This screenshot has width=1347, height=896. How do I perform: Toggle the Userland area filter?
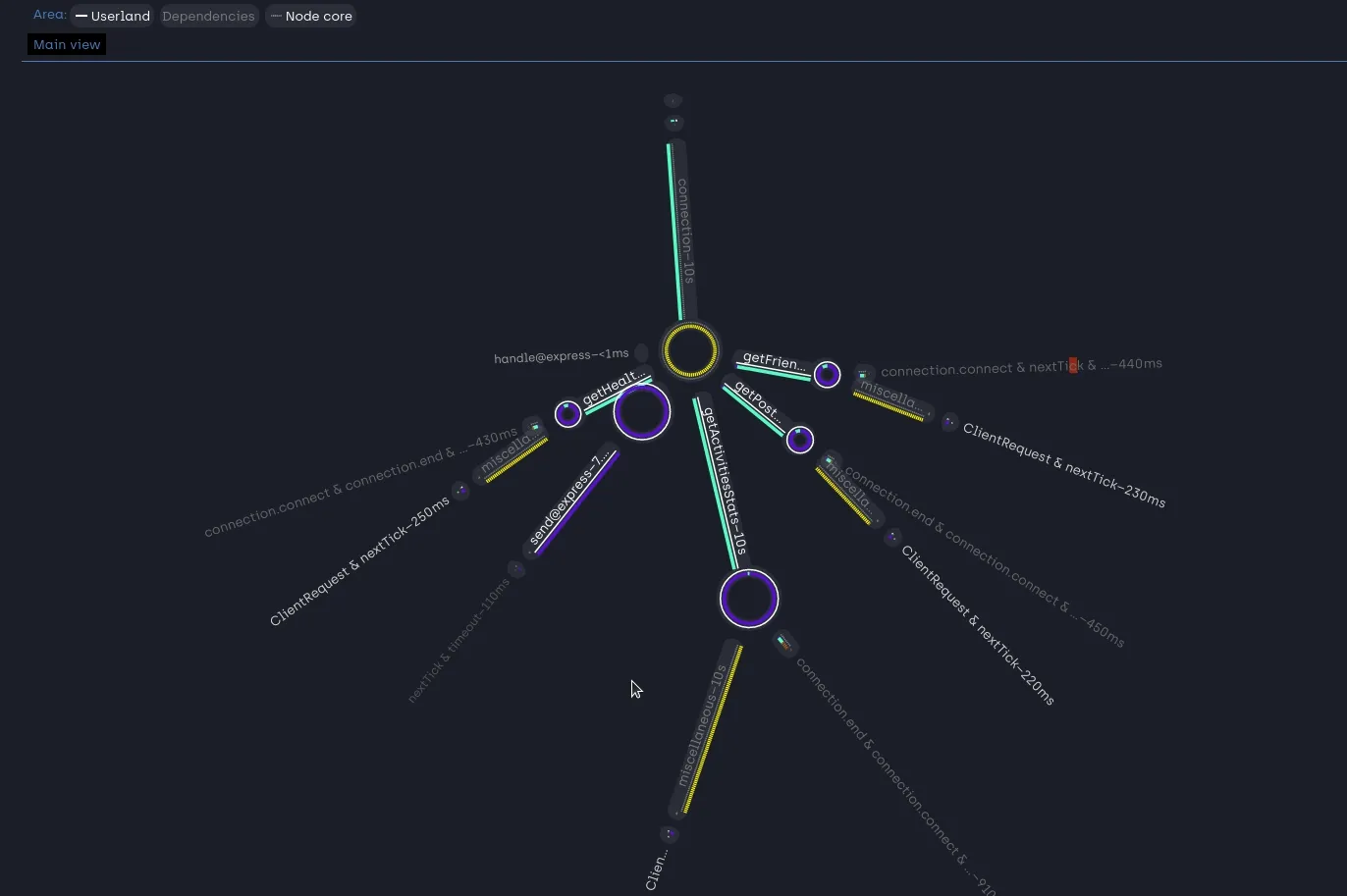coord(112,16)
